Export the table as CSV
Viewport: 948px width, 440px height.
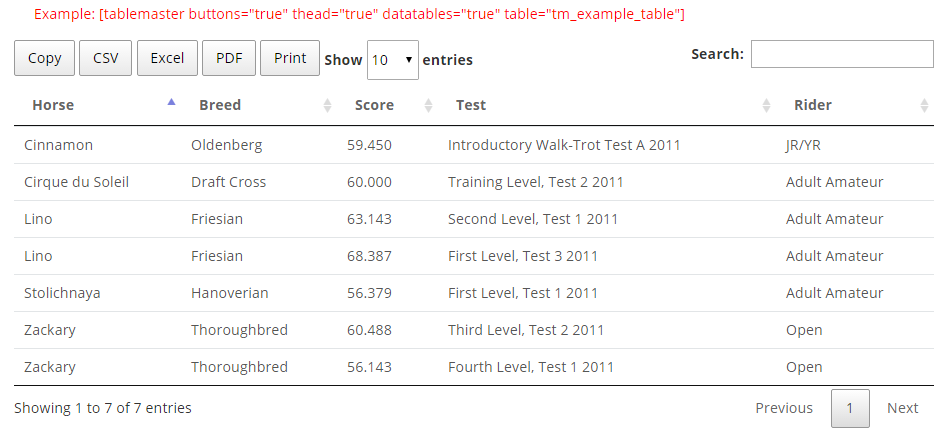tap(105, 58)
